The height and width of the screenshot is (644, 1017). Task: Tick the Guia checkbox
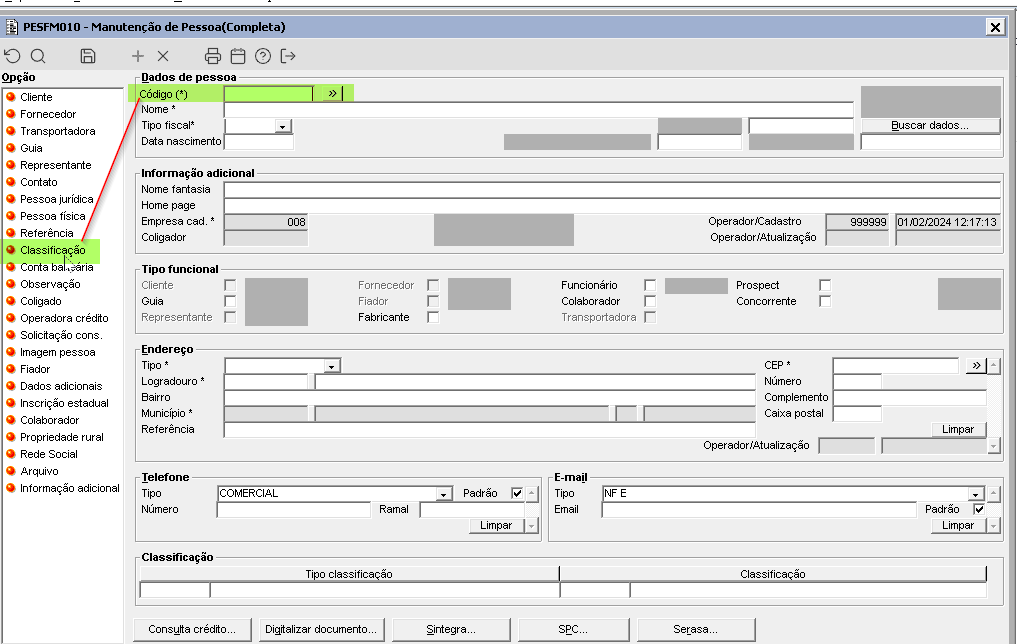click(x=230, y=301)
